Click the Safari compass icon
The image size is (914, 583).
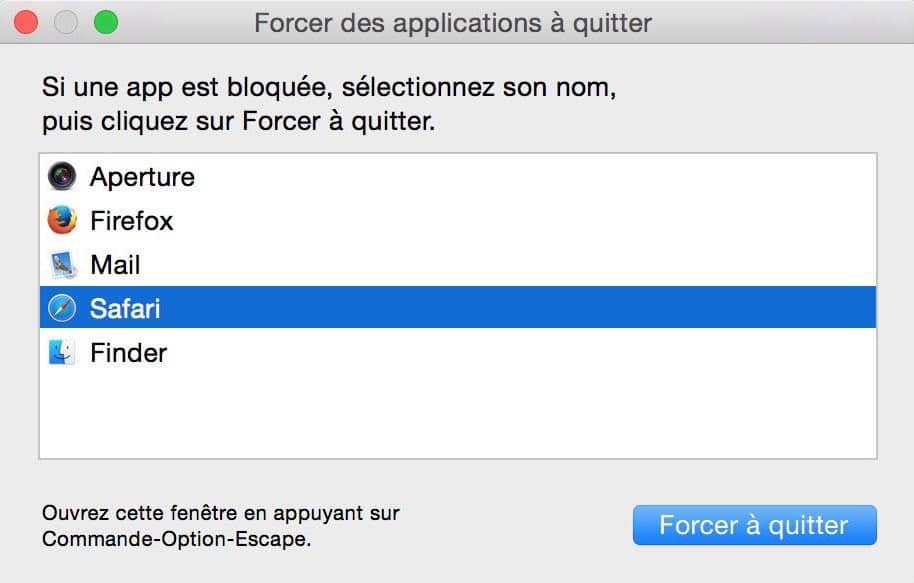point(62,308)
